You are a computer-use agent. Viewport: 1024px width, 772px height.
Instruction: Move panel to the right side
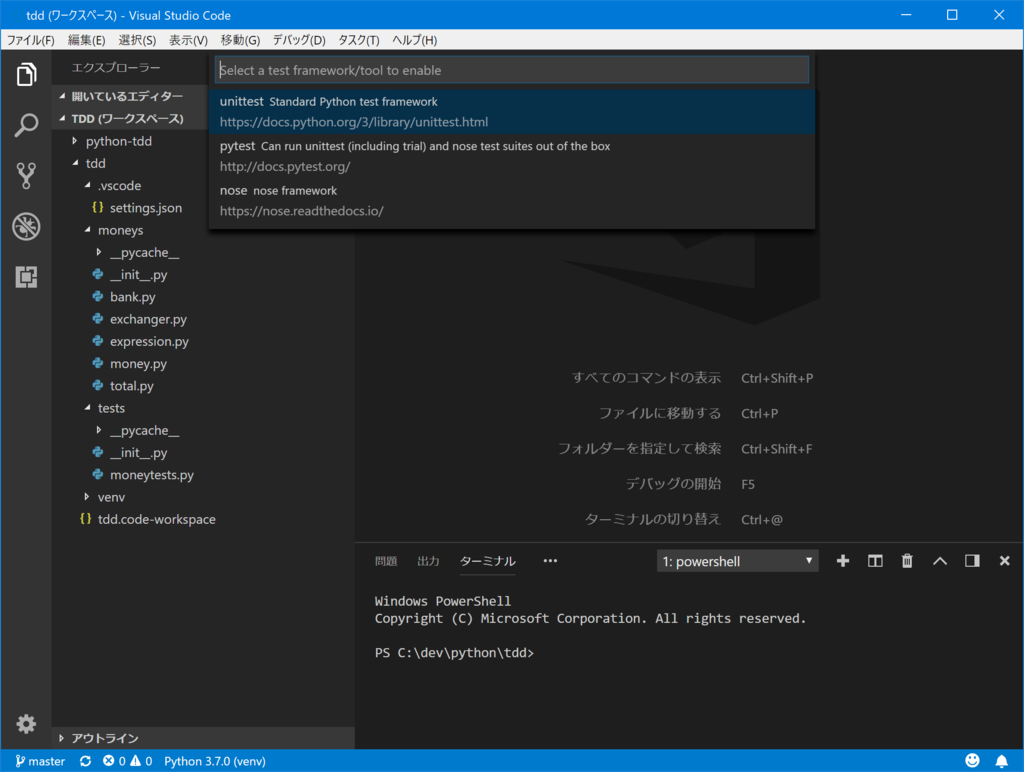[972, 561]
